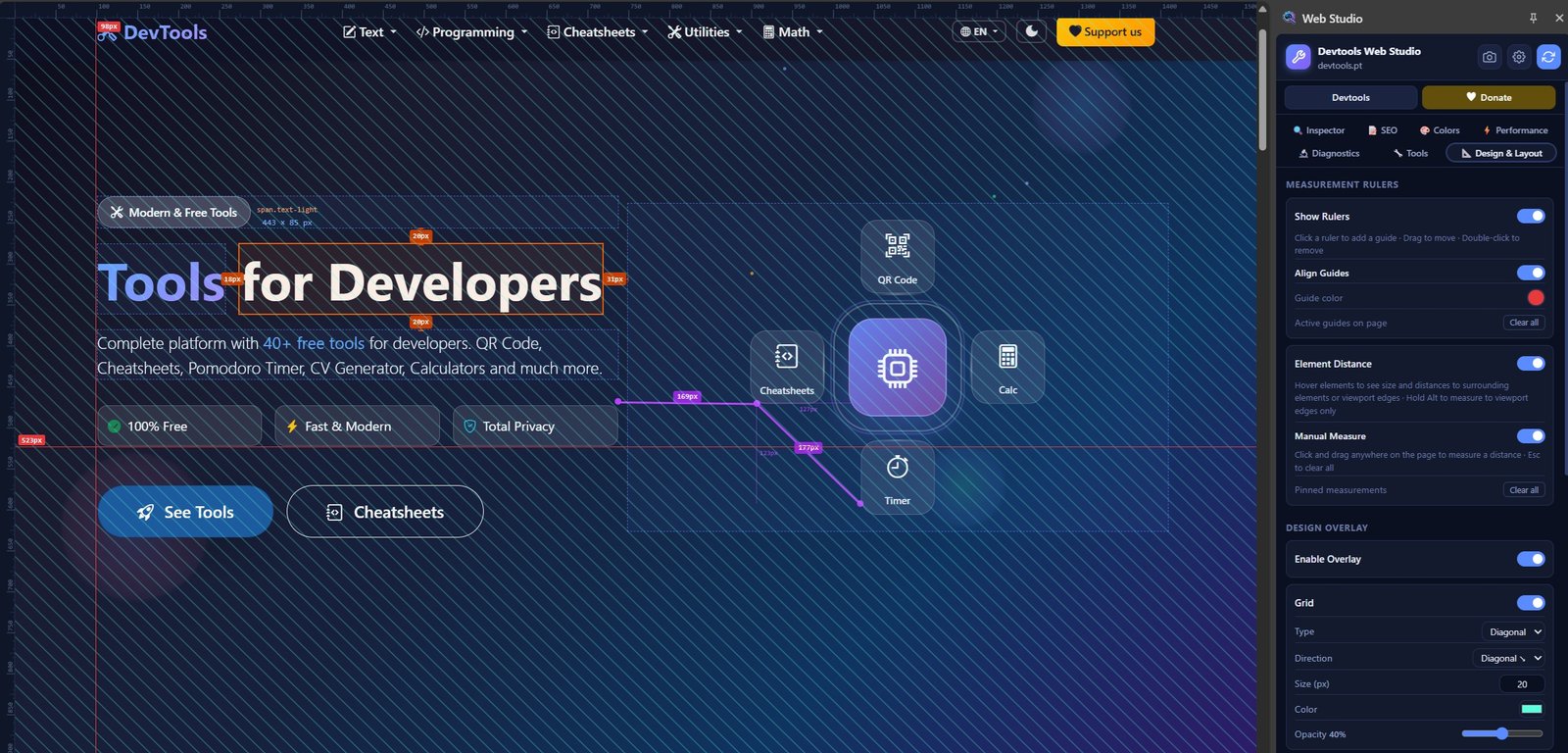Turn off Enable Overlay switch
Viewport: 1568px width, 753px height.
point(1531,559)
